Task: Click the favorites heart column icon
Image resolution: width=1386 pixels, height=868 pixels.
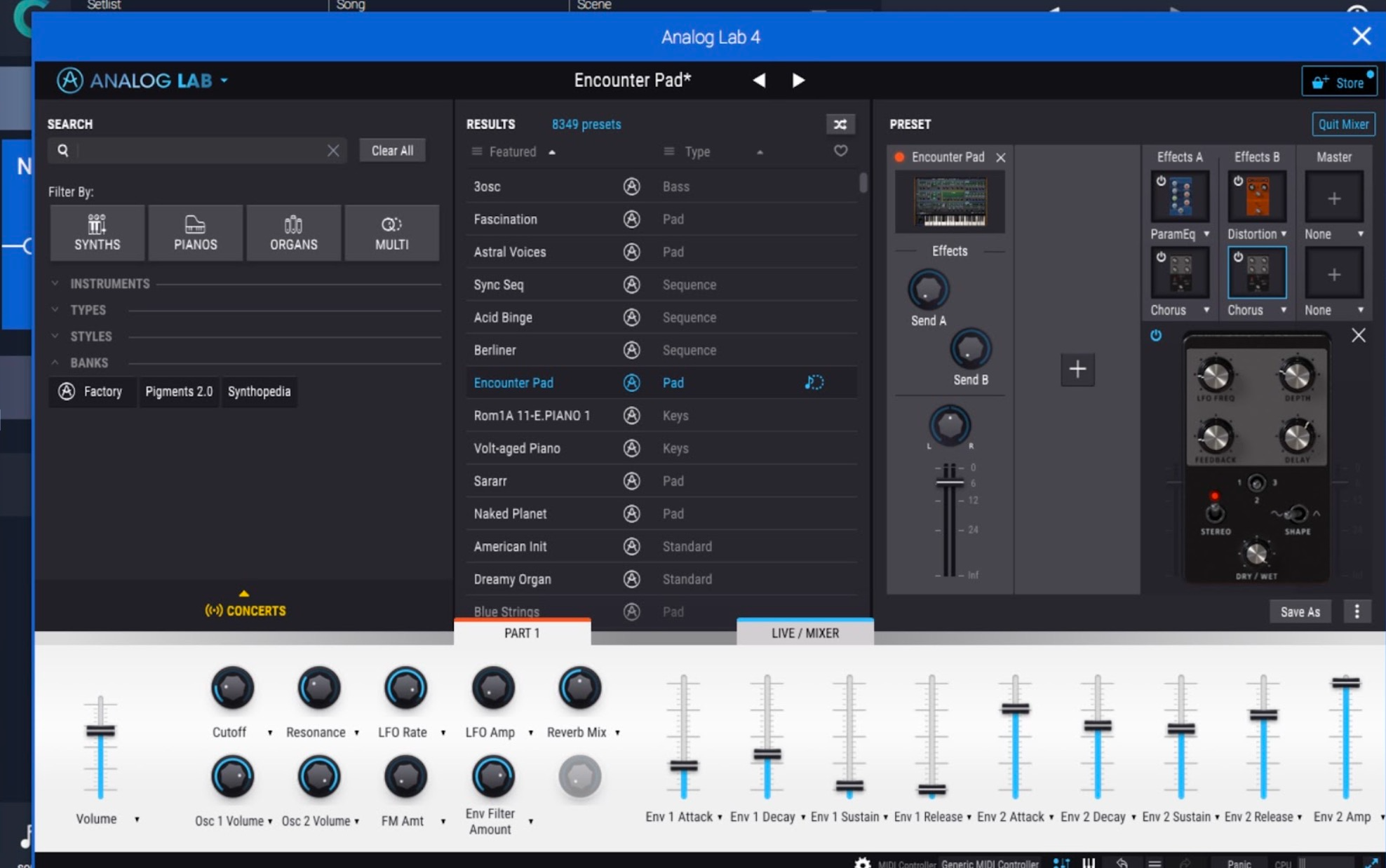Action: point(840,151)
